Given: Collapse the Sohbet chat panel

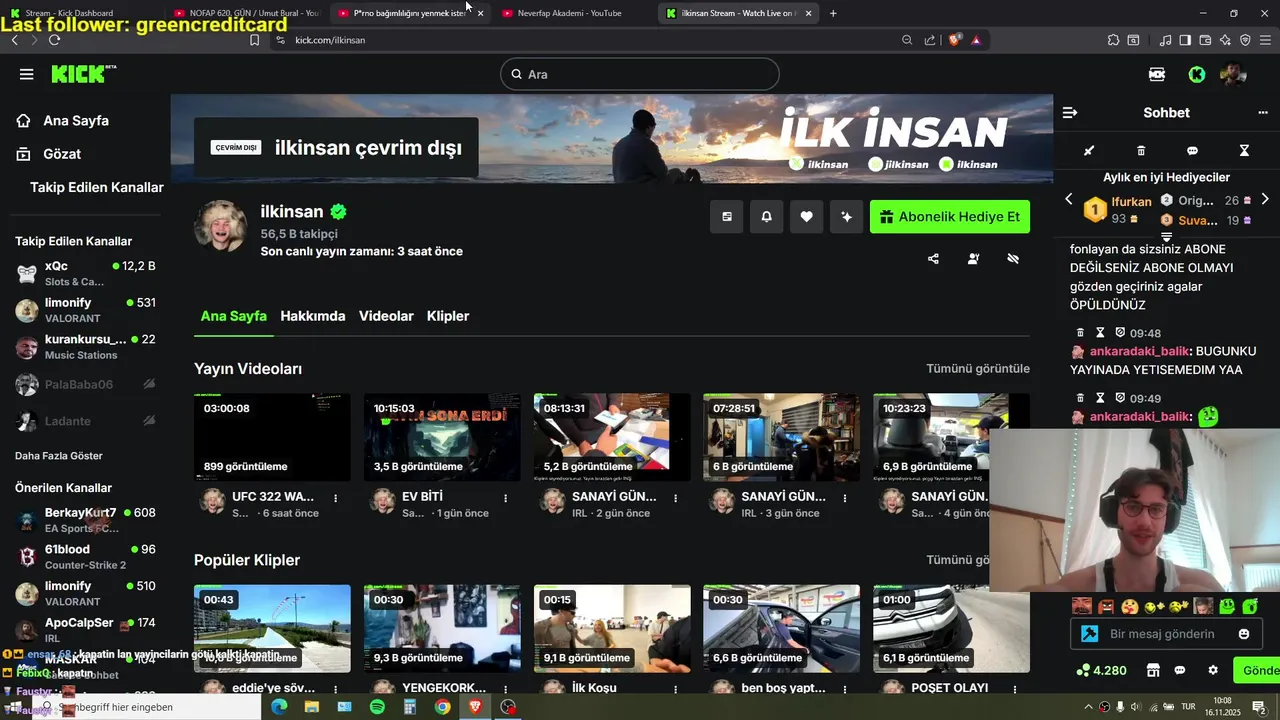Looking at the screenshot, I should coord(1069,113).
